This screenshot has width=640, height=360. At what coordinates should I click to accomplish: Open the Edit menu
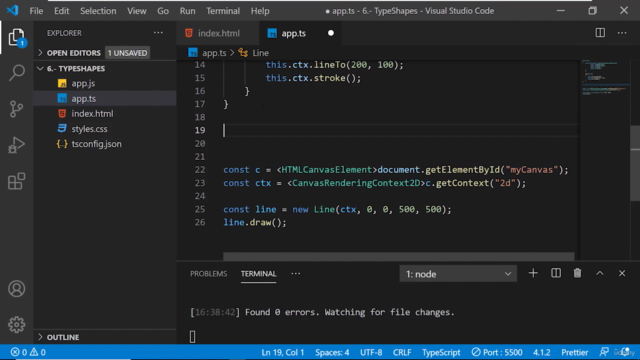[x=62, y=11]
